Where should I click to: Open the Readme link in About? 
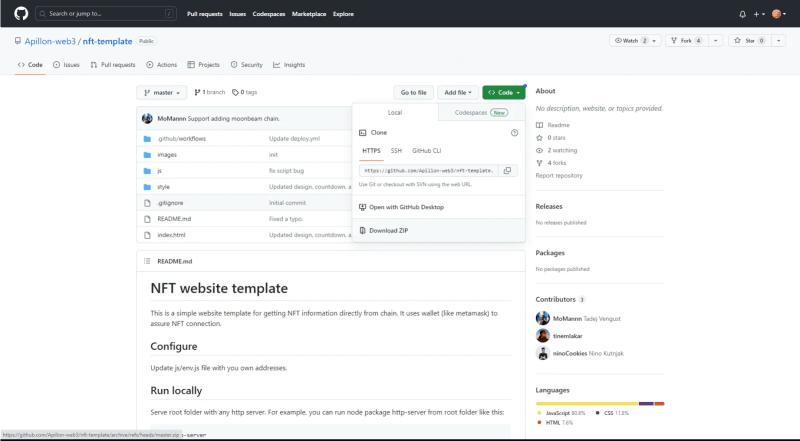coord(553,125)
